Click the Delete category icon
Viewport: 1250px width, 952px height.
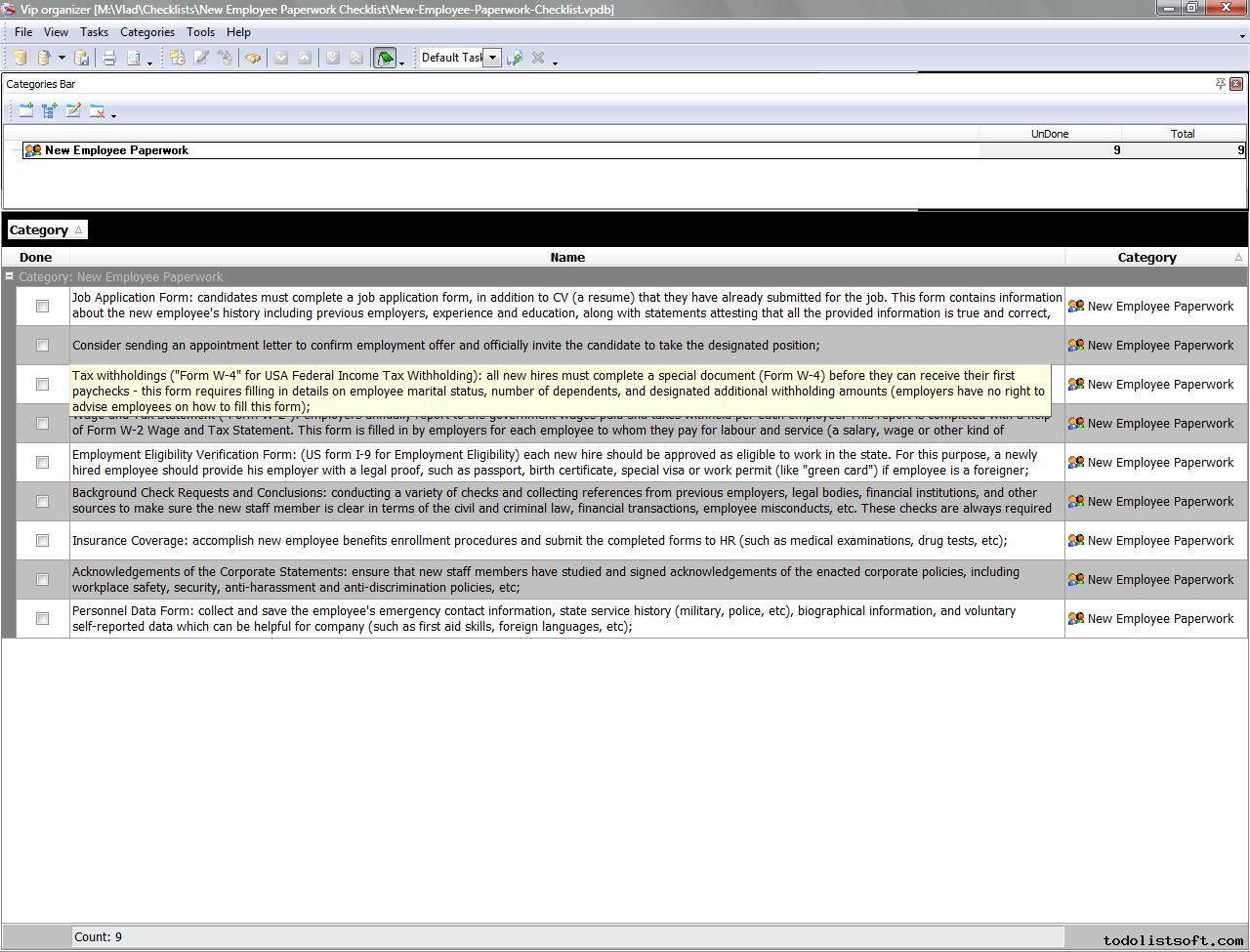pyautogui.click(x=97, y=111)
